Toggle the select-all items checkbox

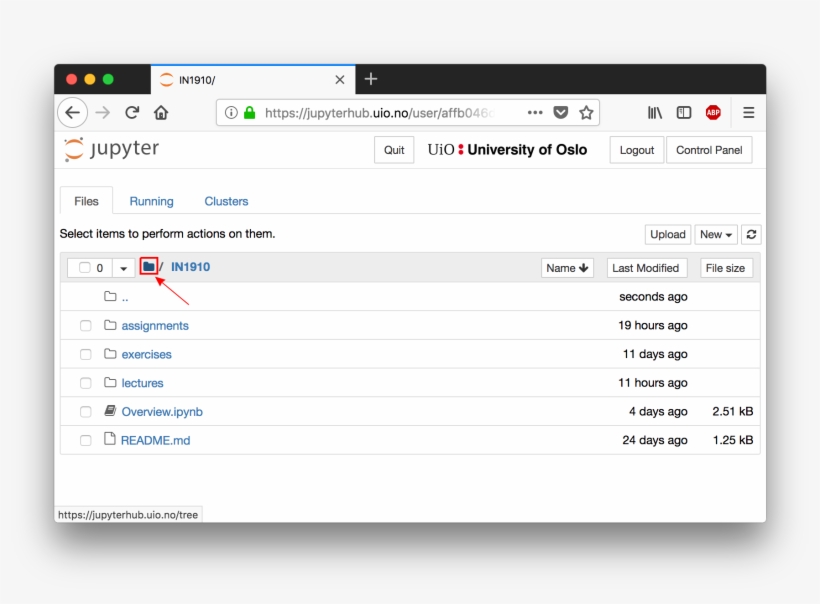point(85,267)
